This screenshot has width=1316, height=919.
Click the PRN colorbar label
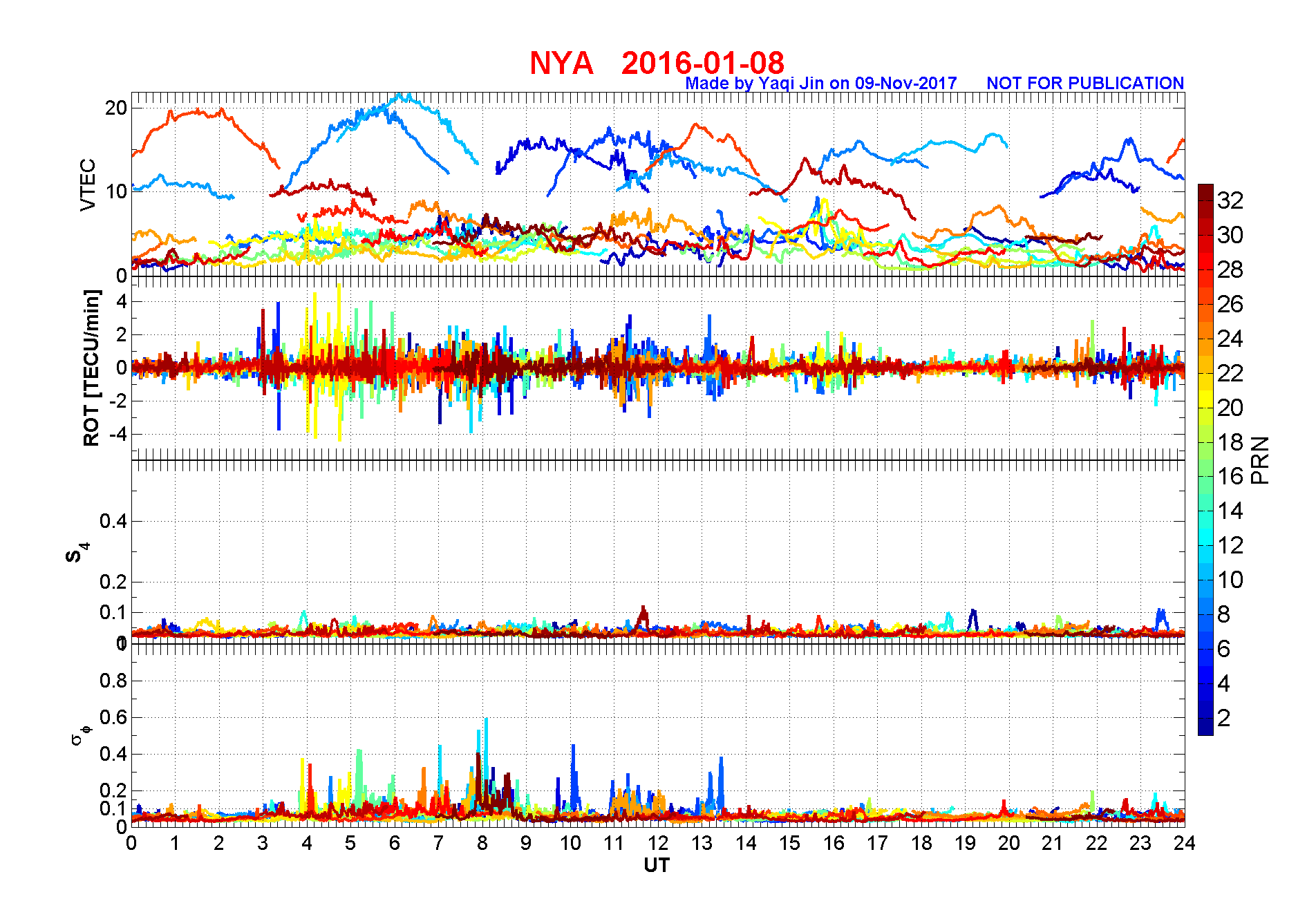pyautogui.click(x=1261, y=460)
